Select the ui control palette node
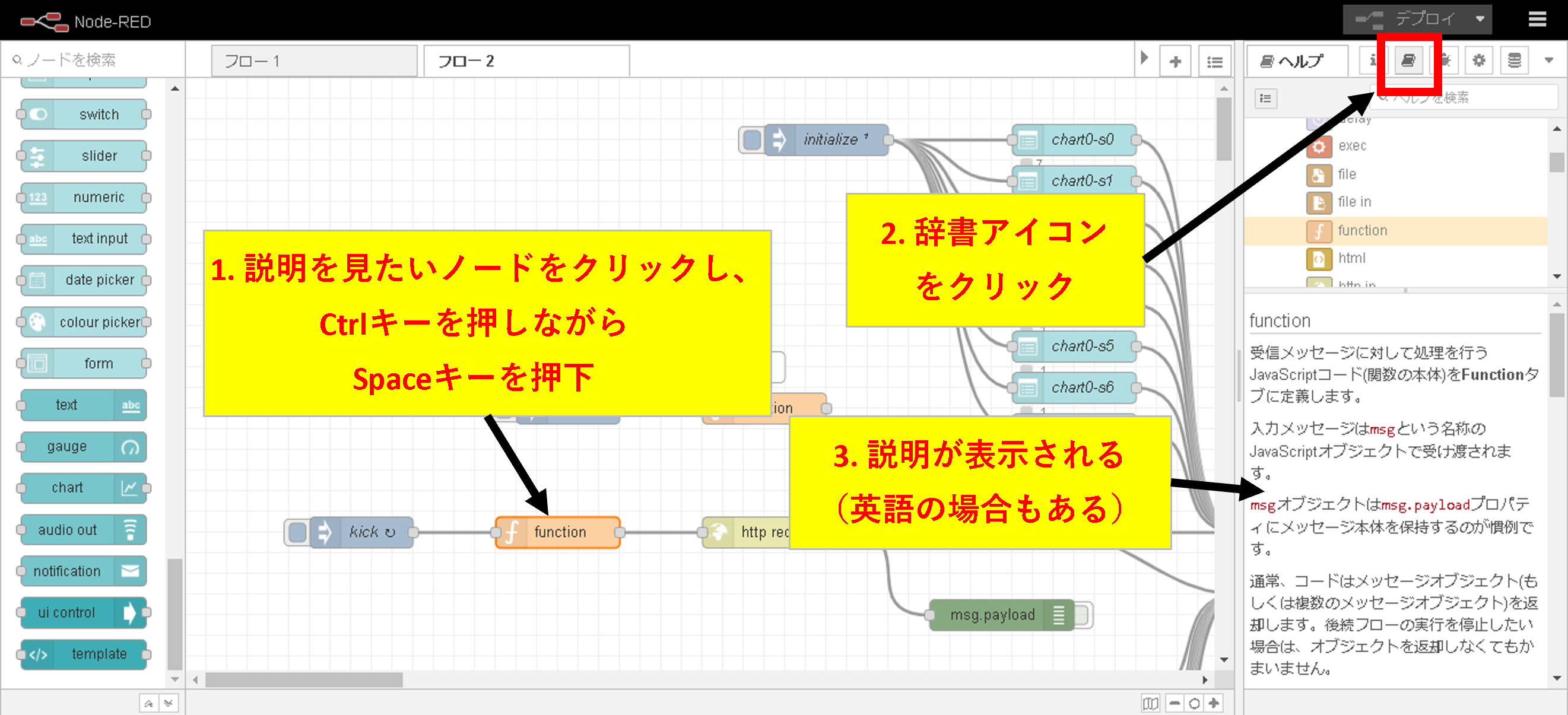 point(84,612)
